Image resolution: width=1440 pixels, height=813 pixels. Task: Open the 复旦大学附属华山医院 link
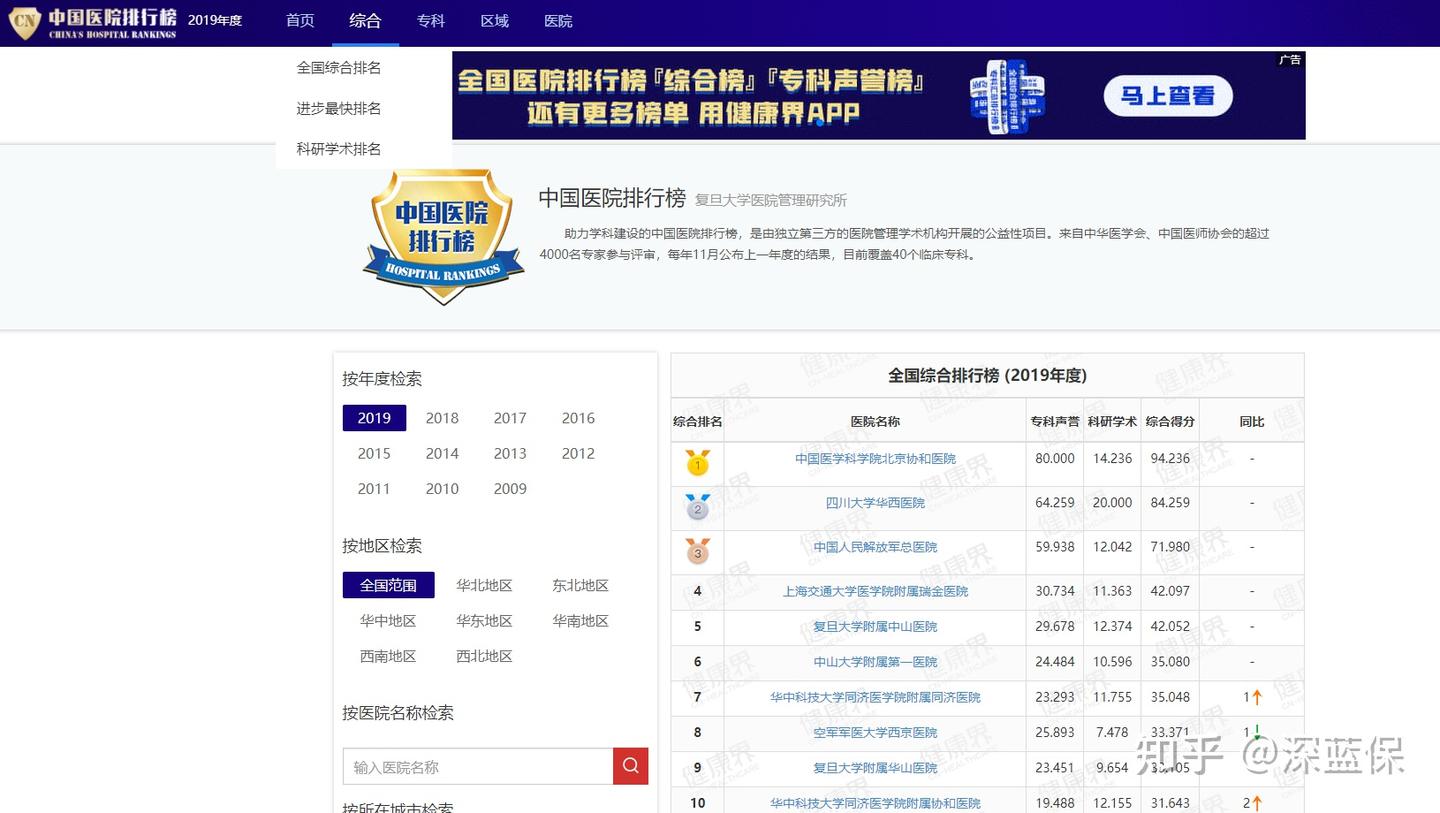coord(875,768)
